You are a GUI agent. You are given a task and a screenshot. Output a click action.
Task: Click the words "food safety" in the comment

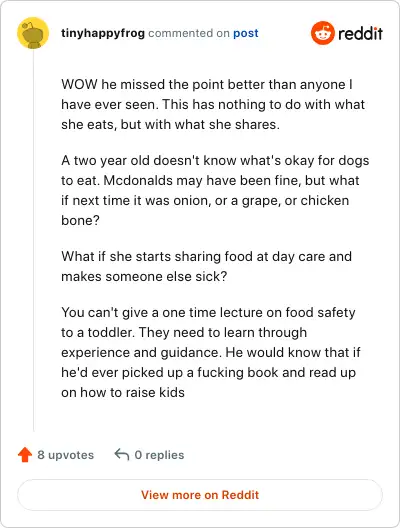coord(321,312)
